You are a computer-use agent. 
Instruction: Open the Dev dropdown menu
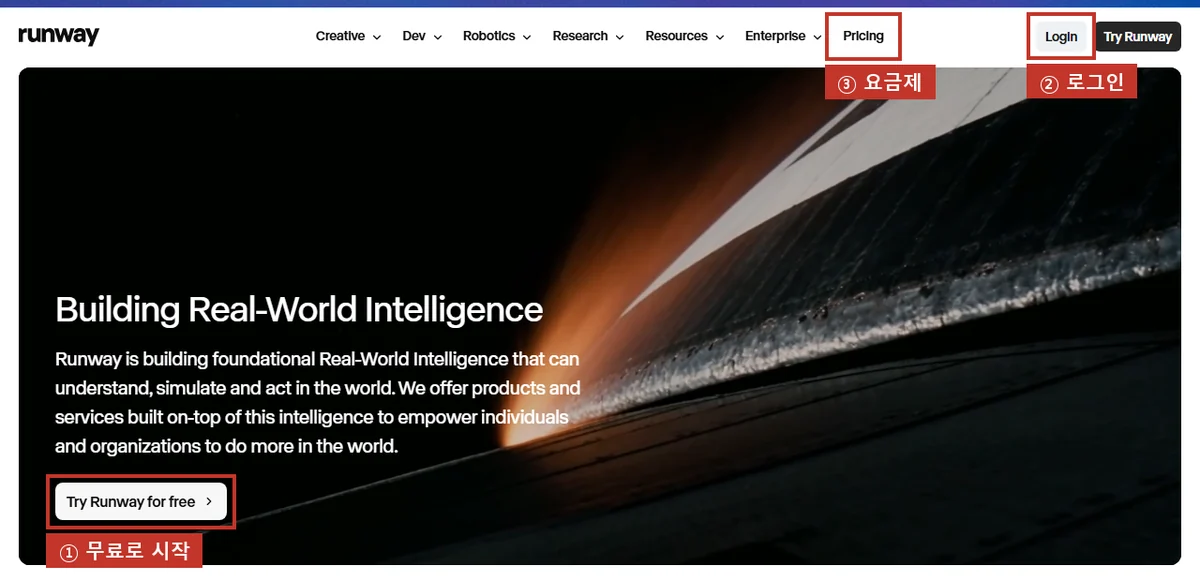click(422, 36)
